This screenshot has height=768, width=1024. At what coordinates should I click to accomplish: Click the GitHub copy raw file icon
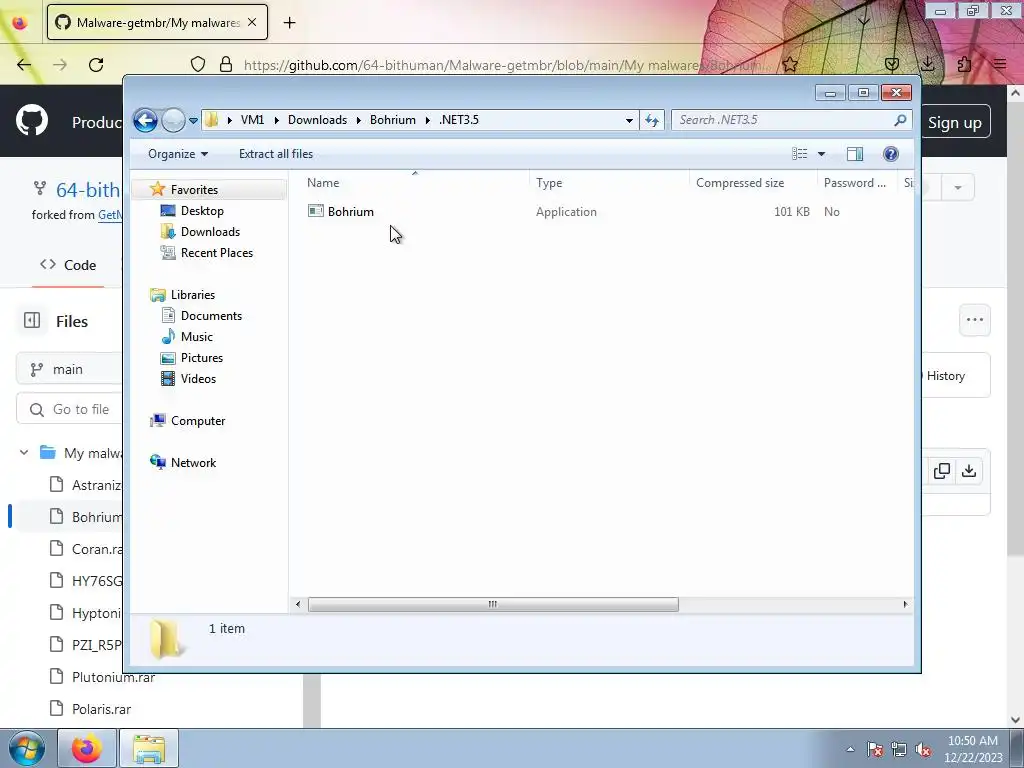(x=942, y=471)
